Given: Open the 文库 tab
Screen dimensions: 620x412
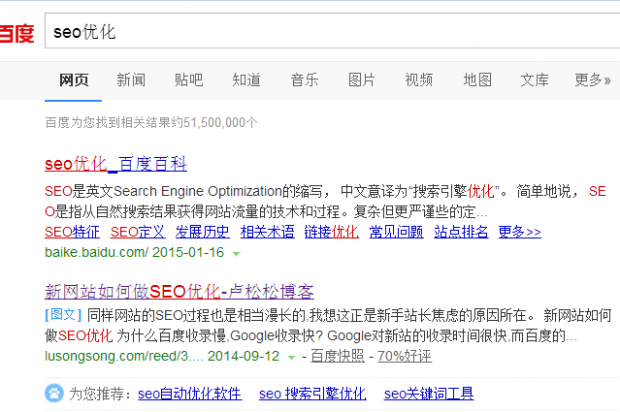Looking at the screenshot, I should (534, 80).
